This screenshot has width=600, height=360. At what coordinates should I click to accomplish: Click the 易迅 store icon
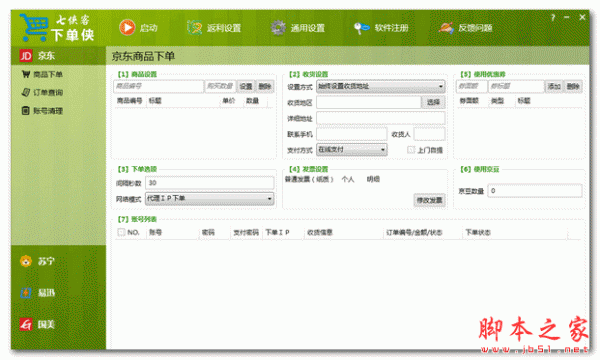tap(26, 293)
